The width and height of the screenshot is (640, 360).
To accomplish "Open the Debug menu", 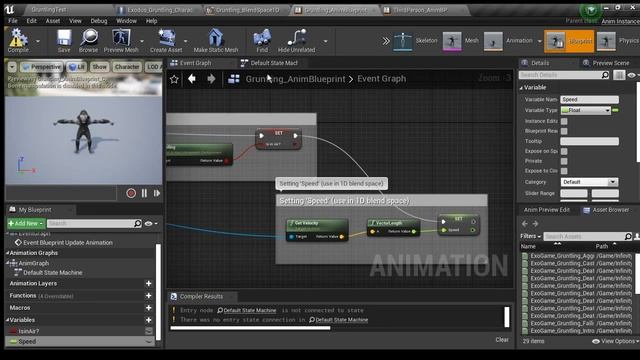I will [99, 21].
